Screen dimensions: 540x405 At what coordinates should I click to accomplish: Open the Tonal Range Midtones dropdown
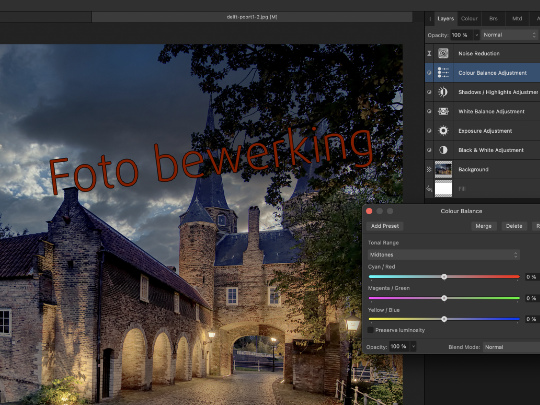click(x=444, y=255)
